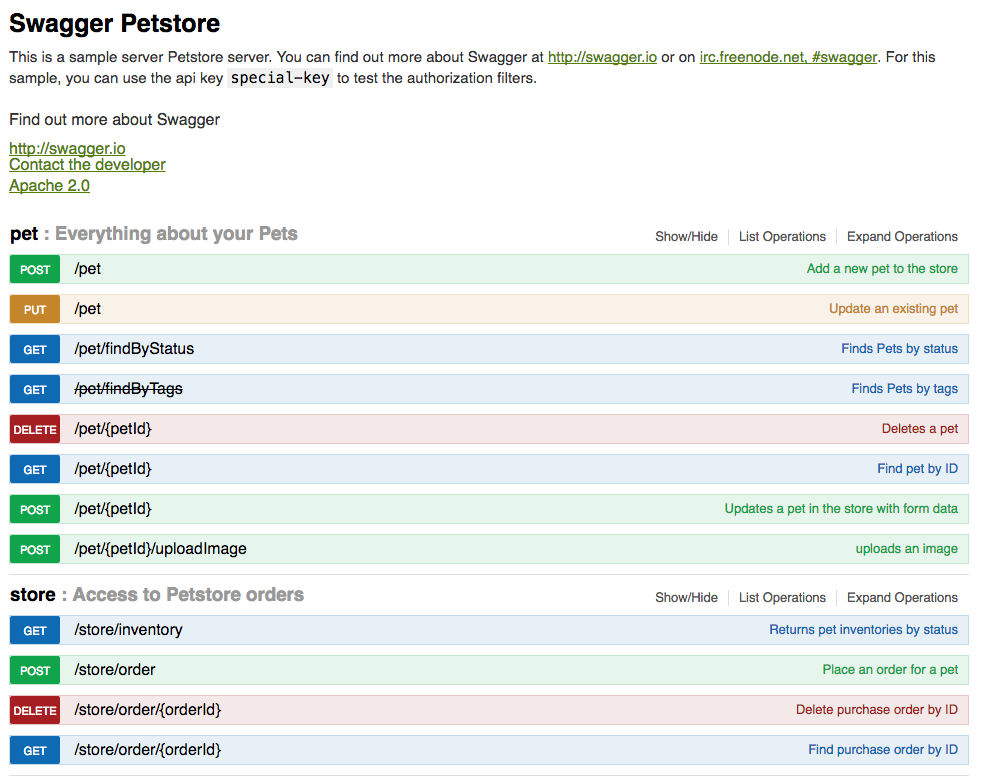Expand Operations in the store section

tap(901, 597)
